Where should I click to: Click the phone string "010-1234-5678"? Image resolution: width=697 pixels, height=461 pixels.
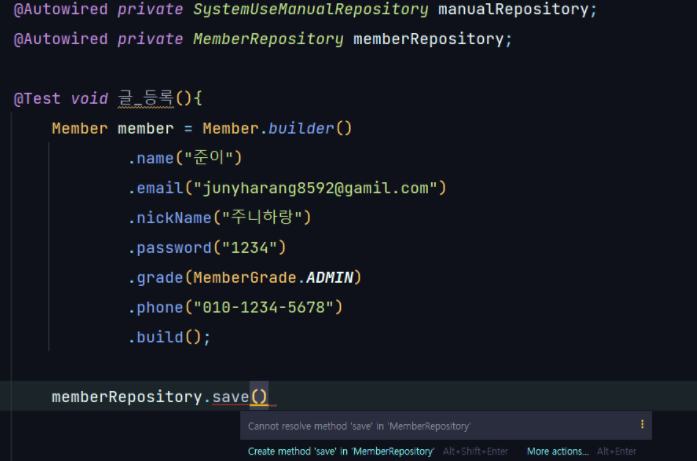click(264, 307)
